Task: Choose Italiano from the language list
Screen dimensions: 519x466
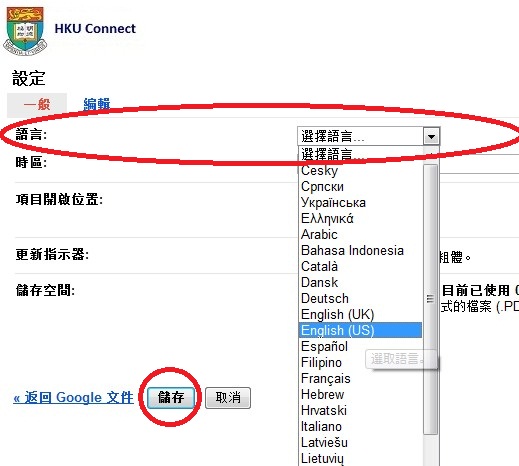Action: pyautogui.click(x=360, y=426)
